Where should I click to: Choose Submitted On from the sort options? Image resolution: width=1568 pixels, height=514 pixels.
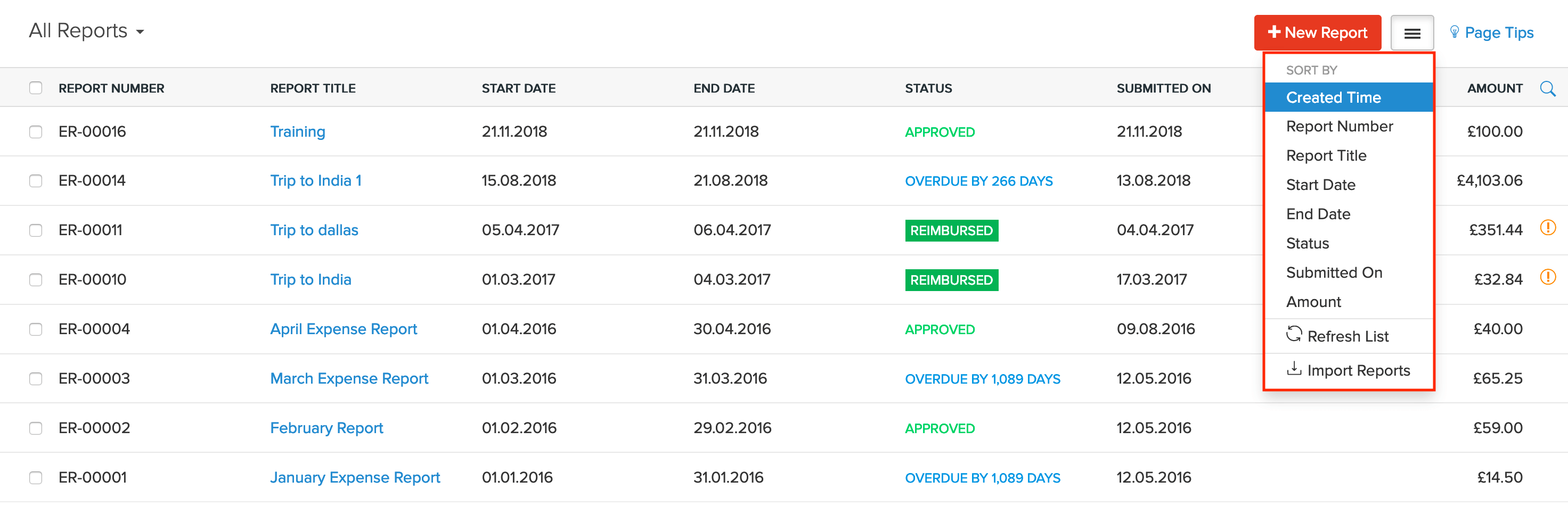point(1334,272)
